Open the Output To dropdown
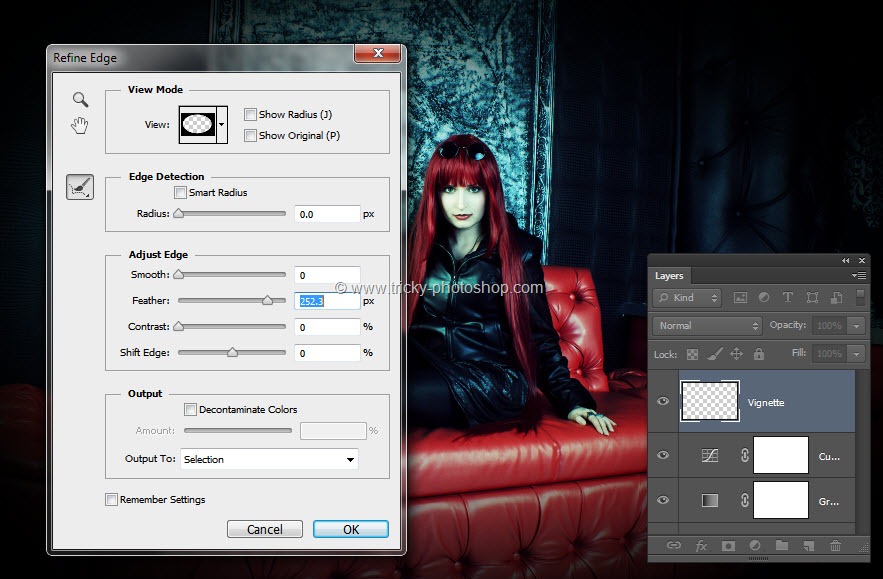 coord(269,460)
